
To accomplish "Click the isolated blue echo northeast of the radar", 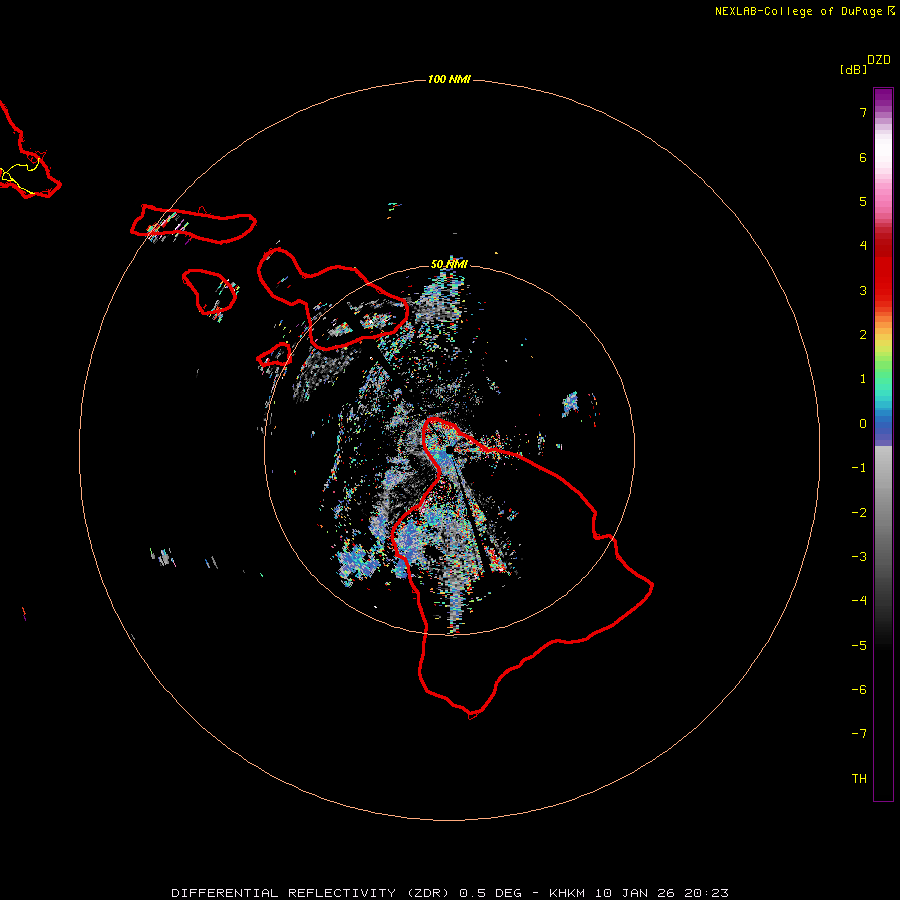I will tap(570, 404).
